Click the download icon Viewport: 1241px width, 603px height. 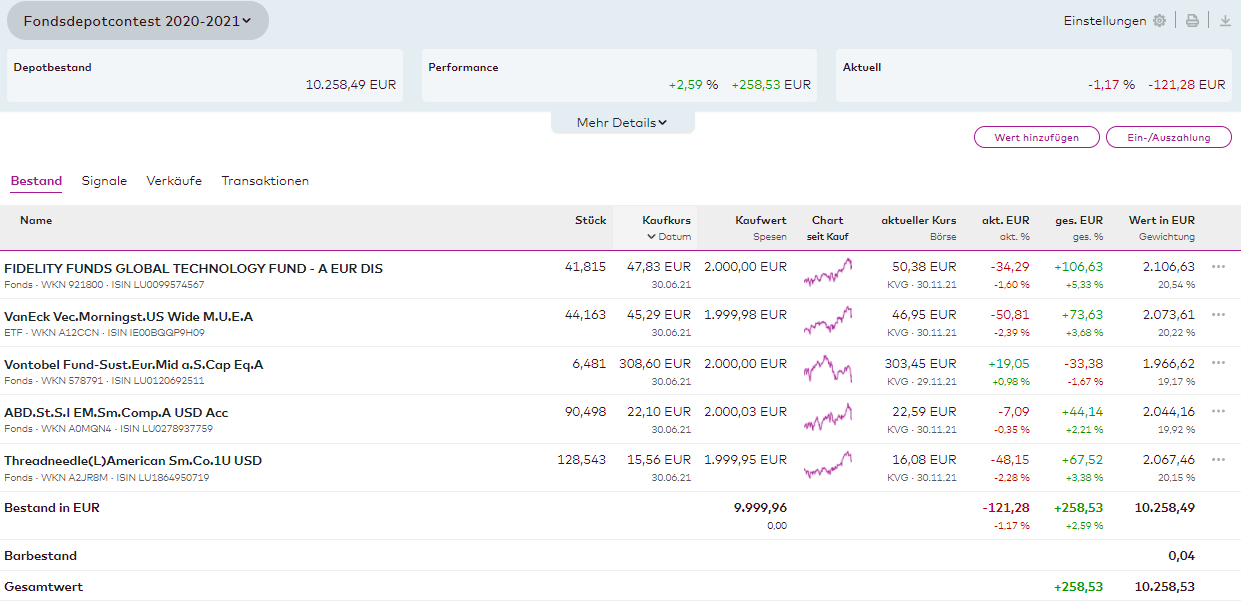(1225, 21)
